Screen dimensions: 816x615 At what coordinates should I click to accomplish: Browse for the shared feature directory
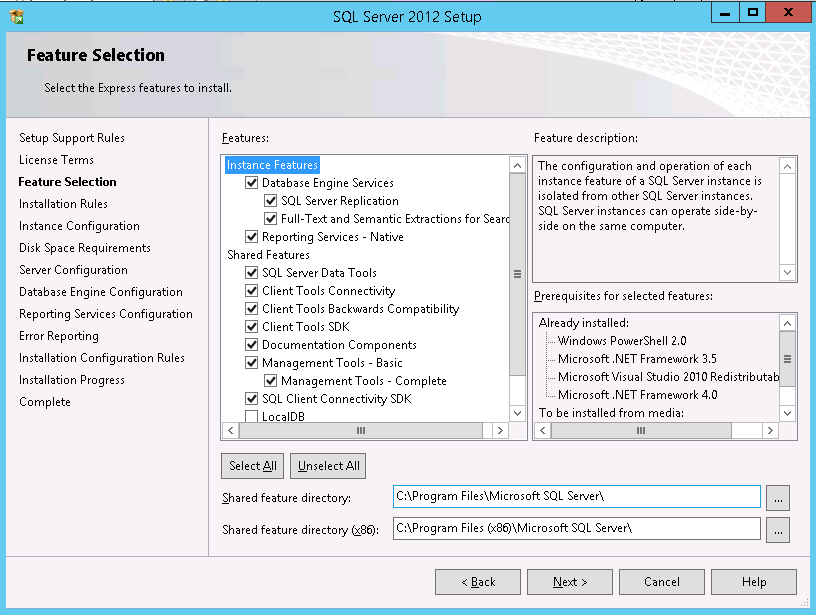[778, 498]
